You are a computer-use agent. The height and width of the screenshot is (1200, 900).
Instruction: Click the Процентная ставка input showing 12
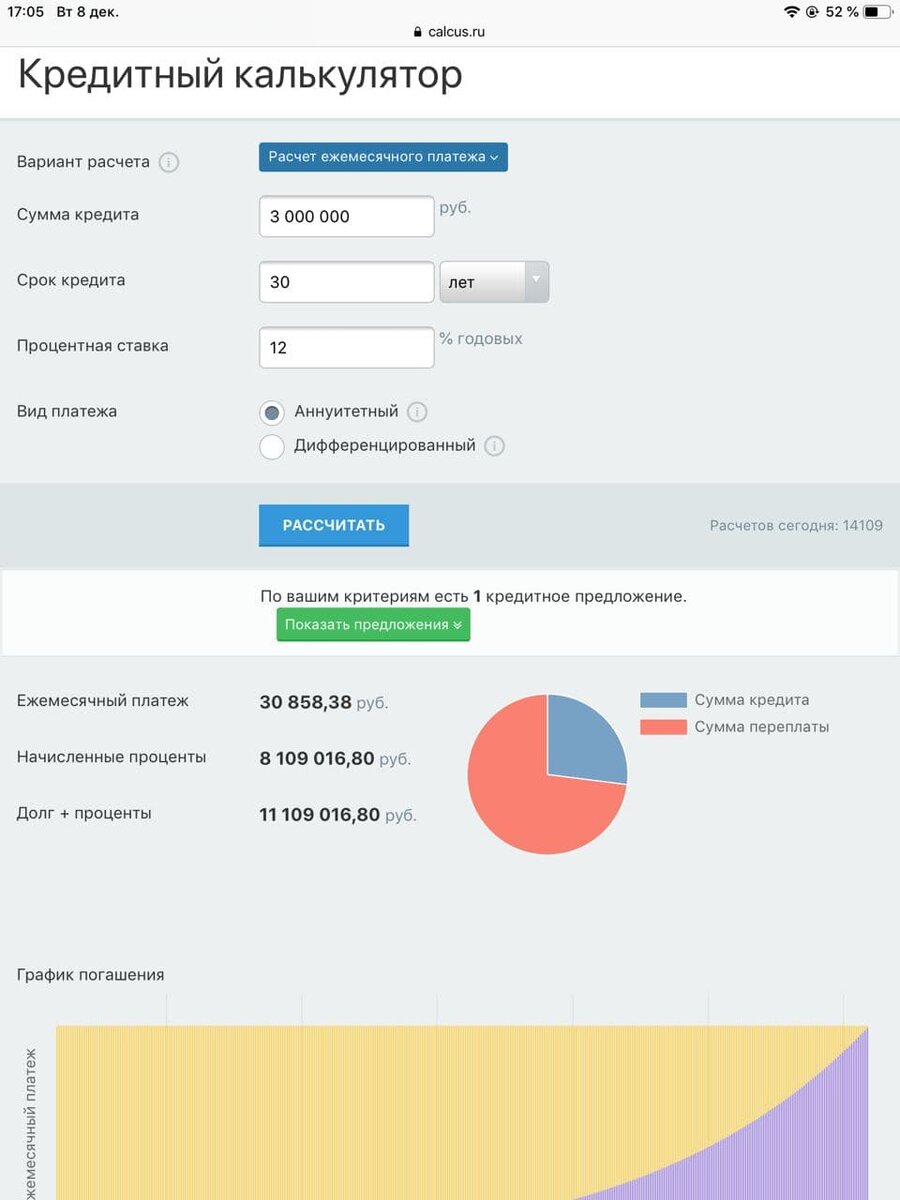[345, 347]
